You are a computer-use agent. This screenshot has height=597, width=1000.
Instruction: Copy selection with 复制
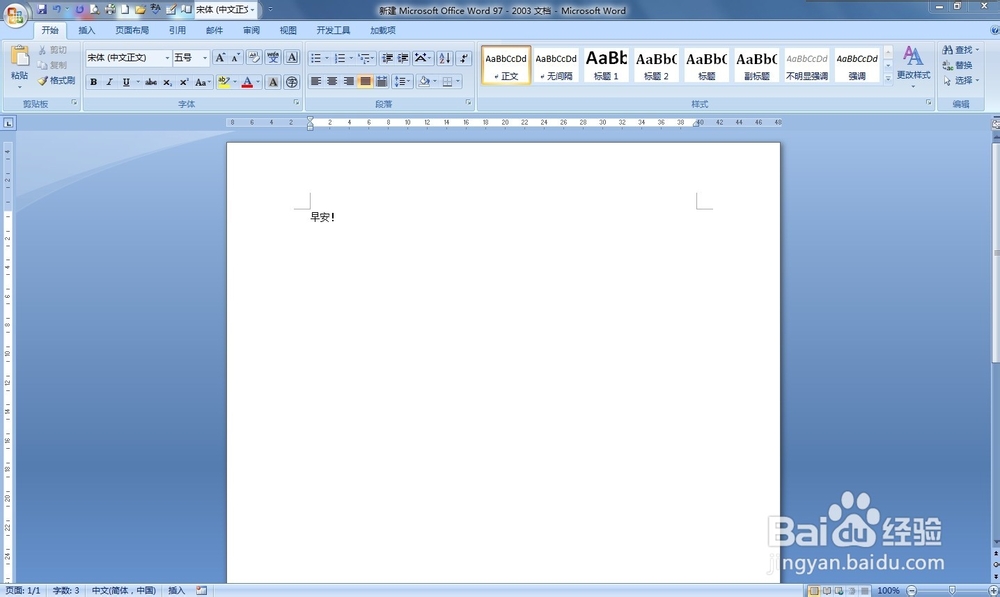click(52, 65)
